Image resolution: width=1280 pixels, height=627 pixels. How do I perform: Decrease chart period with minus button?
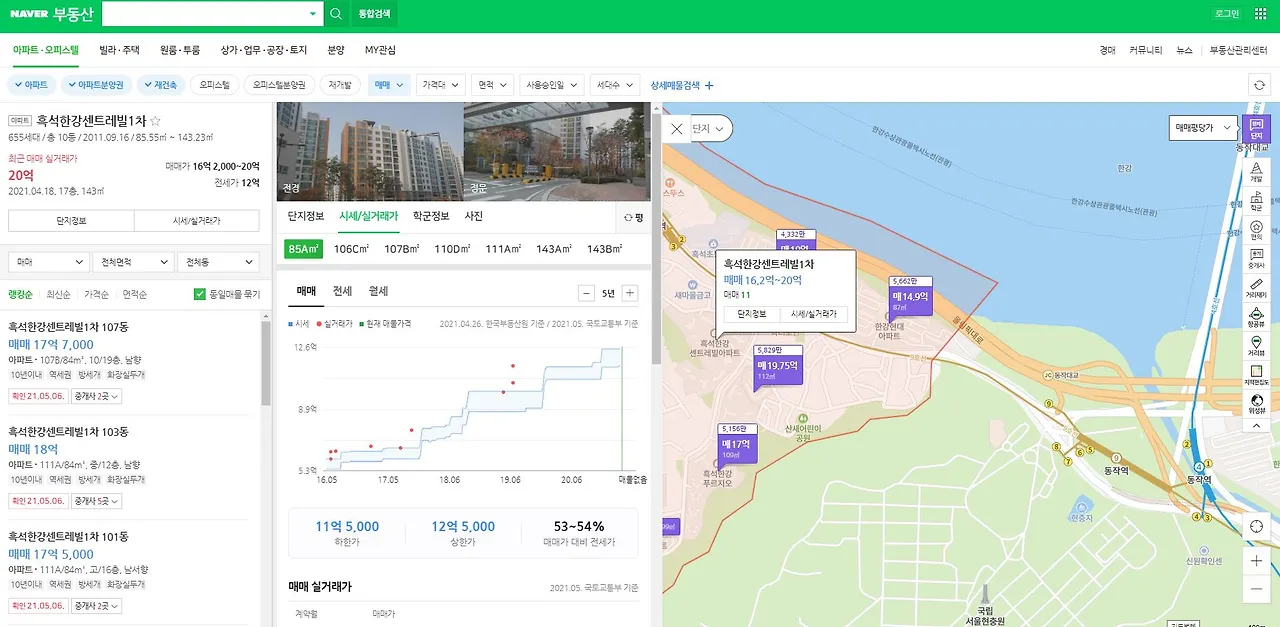tap(587, 293)
